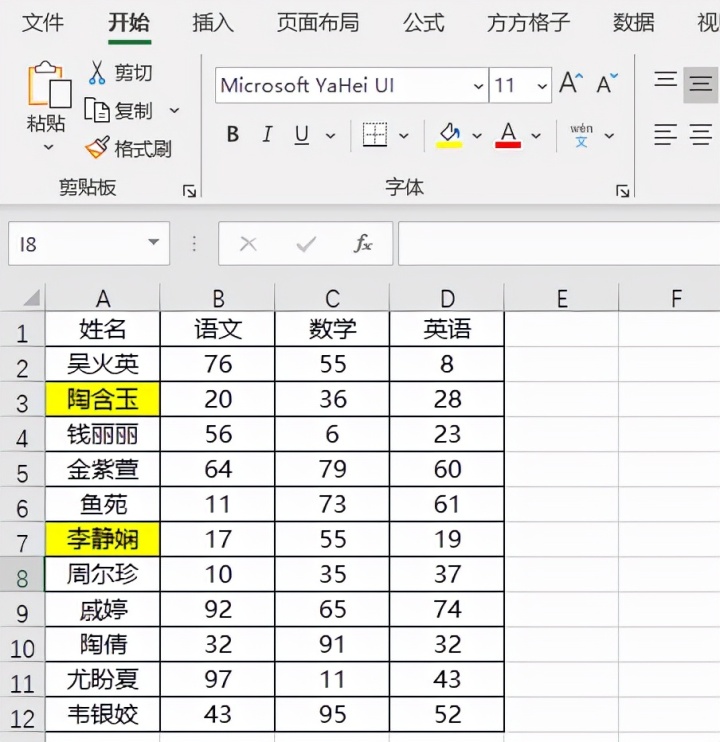
Task: Switch to 方方格子 tab
Action: tap(528, 23)
